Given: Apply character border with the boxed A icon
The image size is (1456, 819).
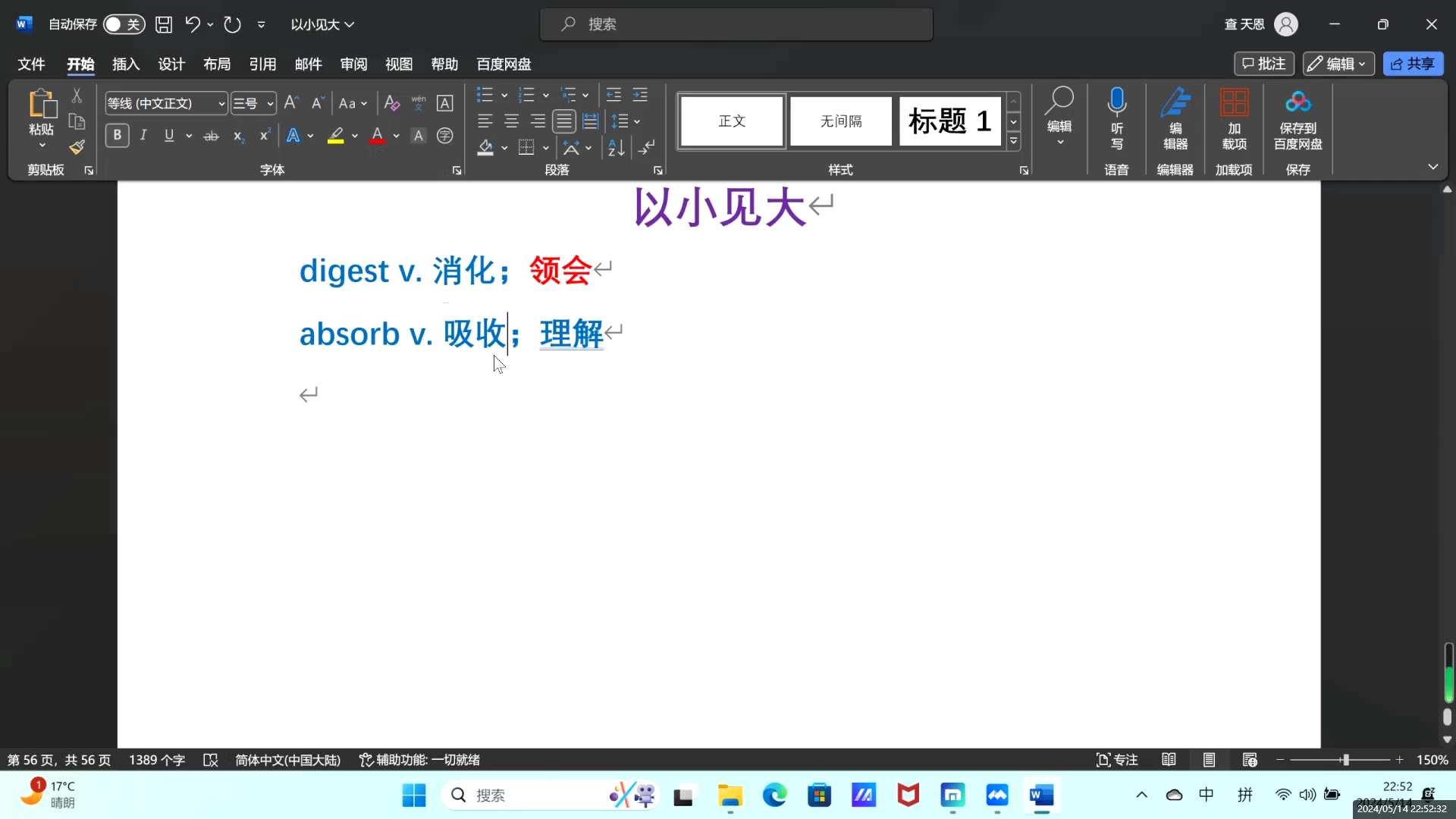Looking at the screenshot, I should 445,102.
